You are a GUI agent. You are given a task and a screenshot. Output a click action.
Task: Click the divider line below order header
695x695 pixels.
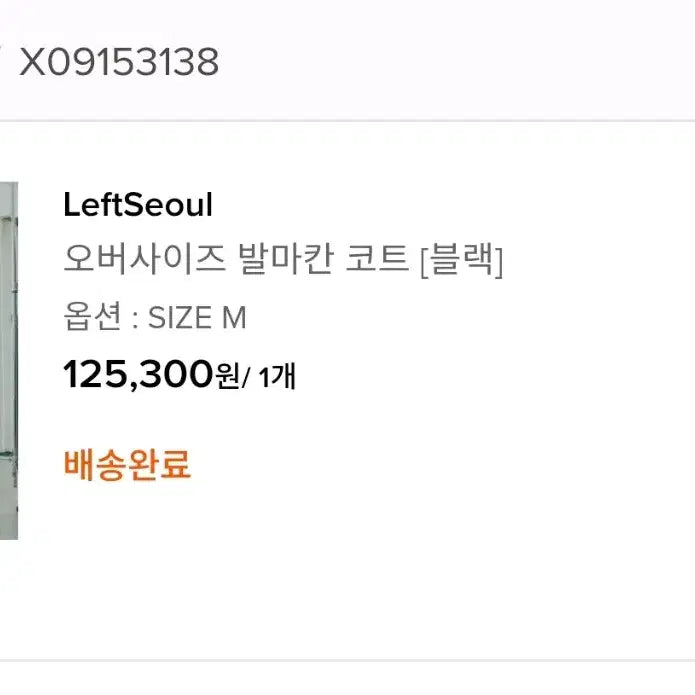pyautogui.click(x=347, y=121)
